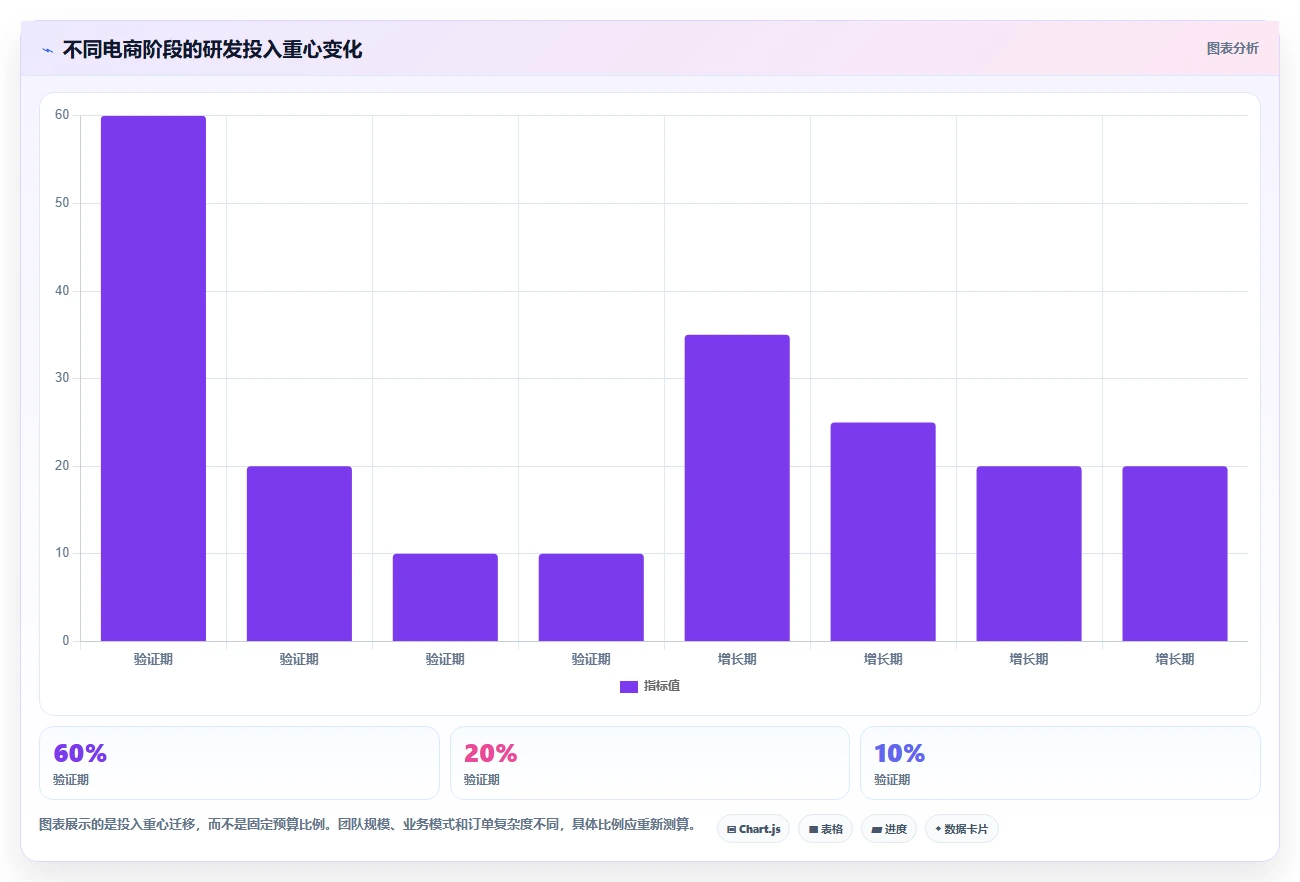Screen dimensions: 1300x882
Task: Click the lightning icon beside the chart title
Action: (47, 50)
